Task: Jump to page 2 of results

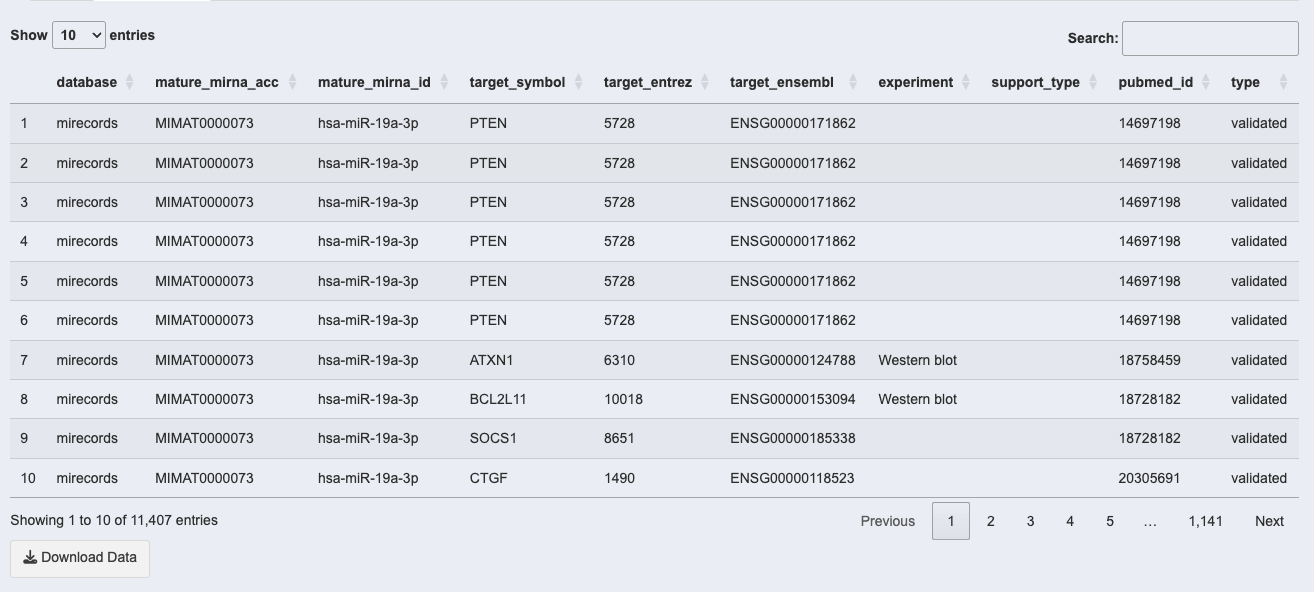Action: click(991, 521)
